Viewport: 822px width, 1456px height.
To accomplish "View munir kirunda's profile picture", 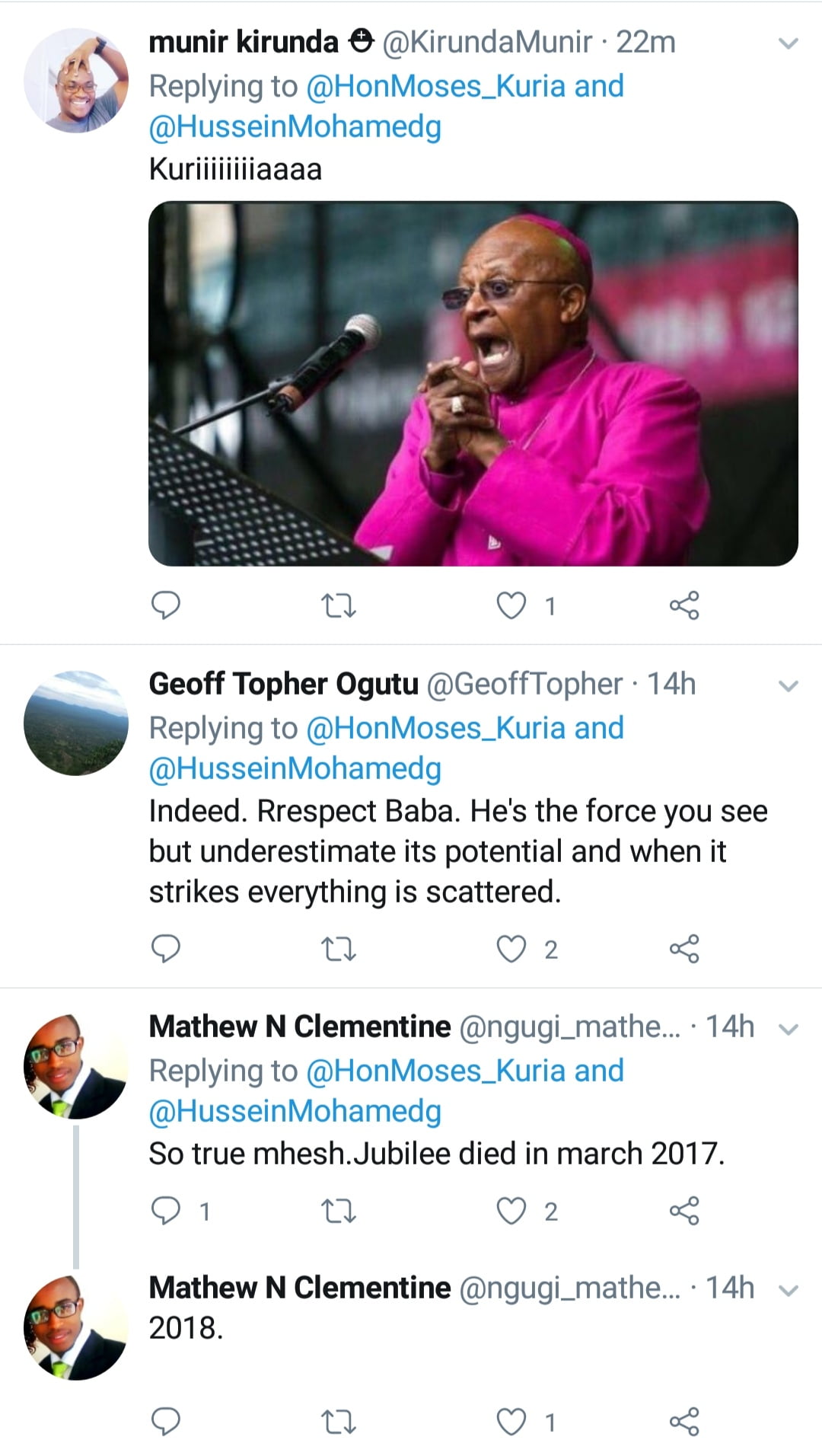I will click(x=76, y=81).
